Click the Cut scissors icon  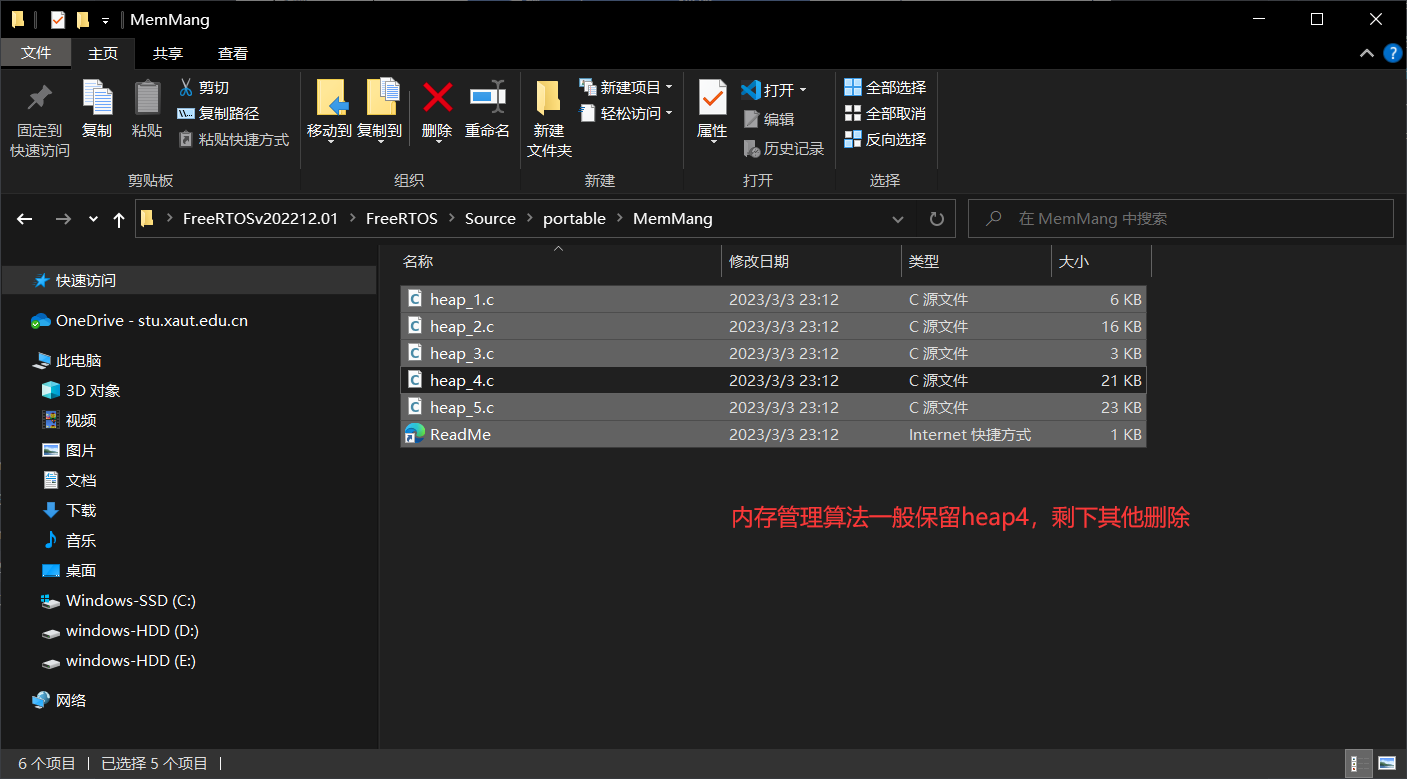pos(185,87)
